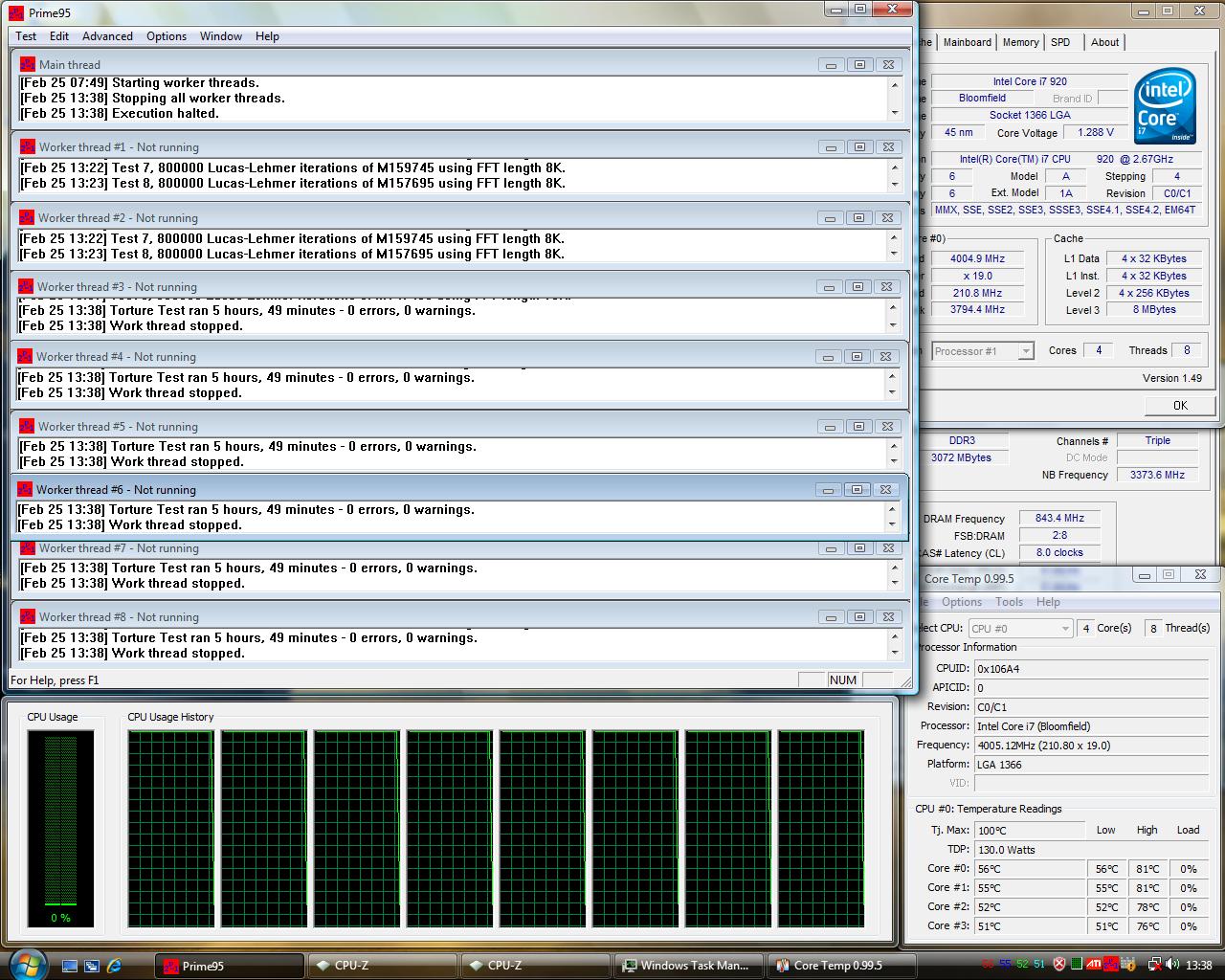Screen dimensions: 1225x980
Task: Click the Core Voltage value 1.288 V
Action: coord(1095,133)
